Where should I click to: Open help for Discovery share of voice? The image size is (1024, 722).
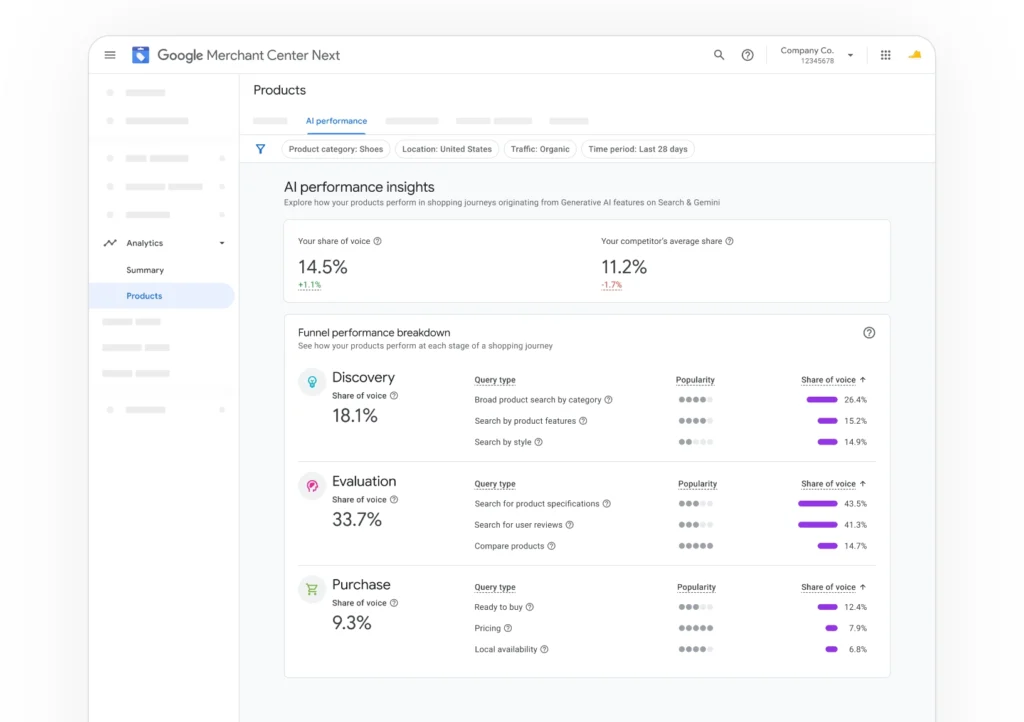(394, 396)
